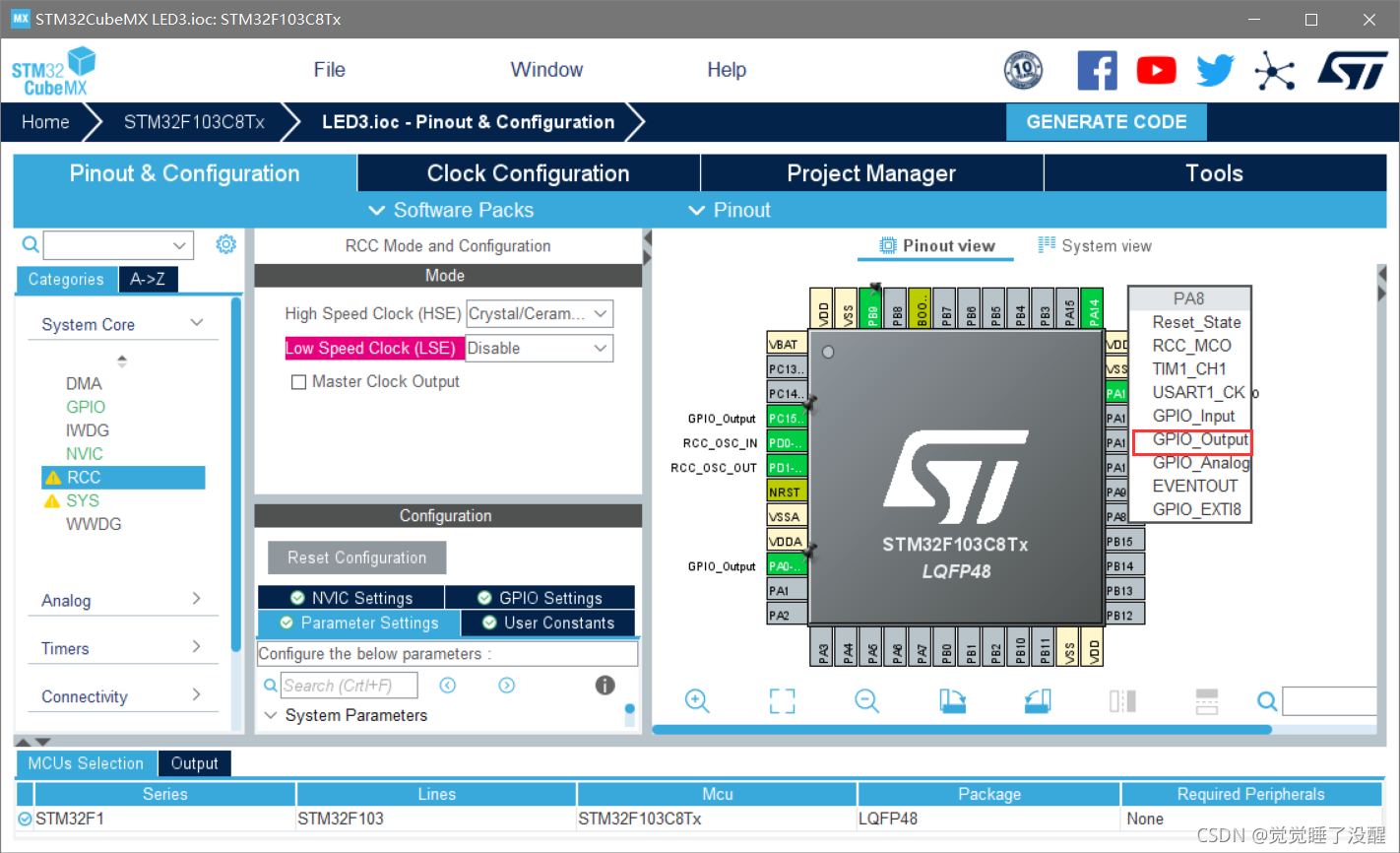Click STM32F103C8Tx in the breadcrumb
This screenshot has width=1400, height=853.
pos(194,122)
